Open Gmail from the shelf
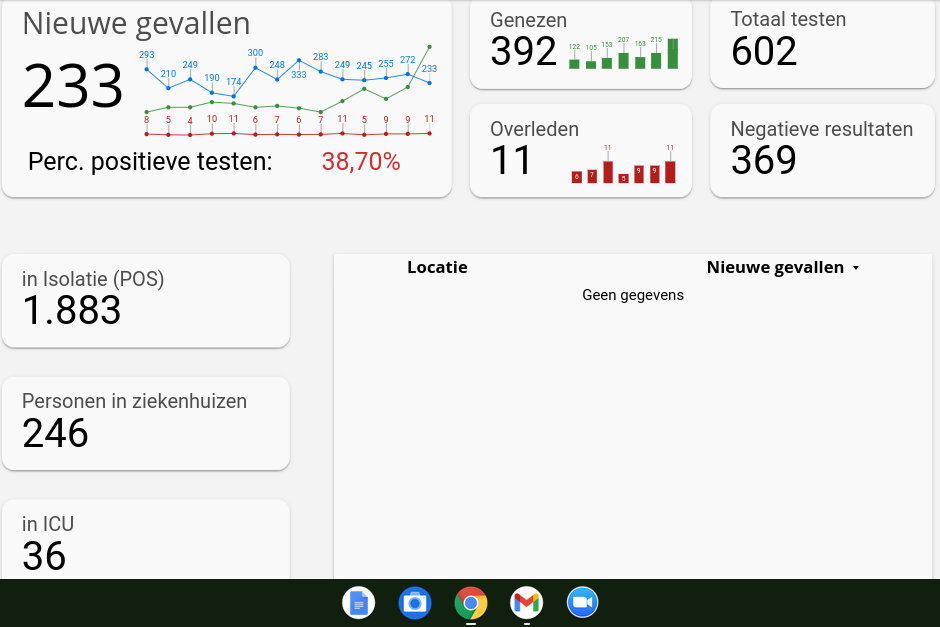This screenshot has width=940, height=627. (x=526, y=603)
